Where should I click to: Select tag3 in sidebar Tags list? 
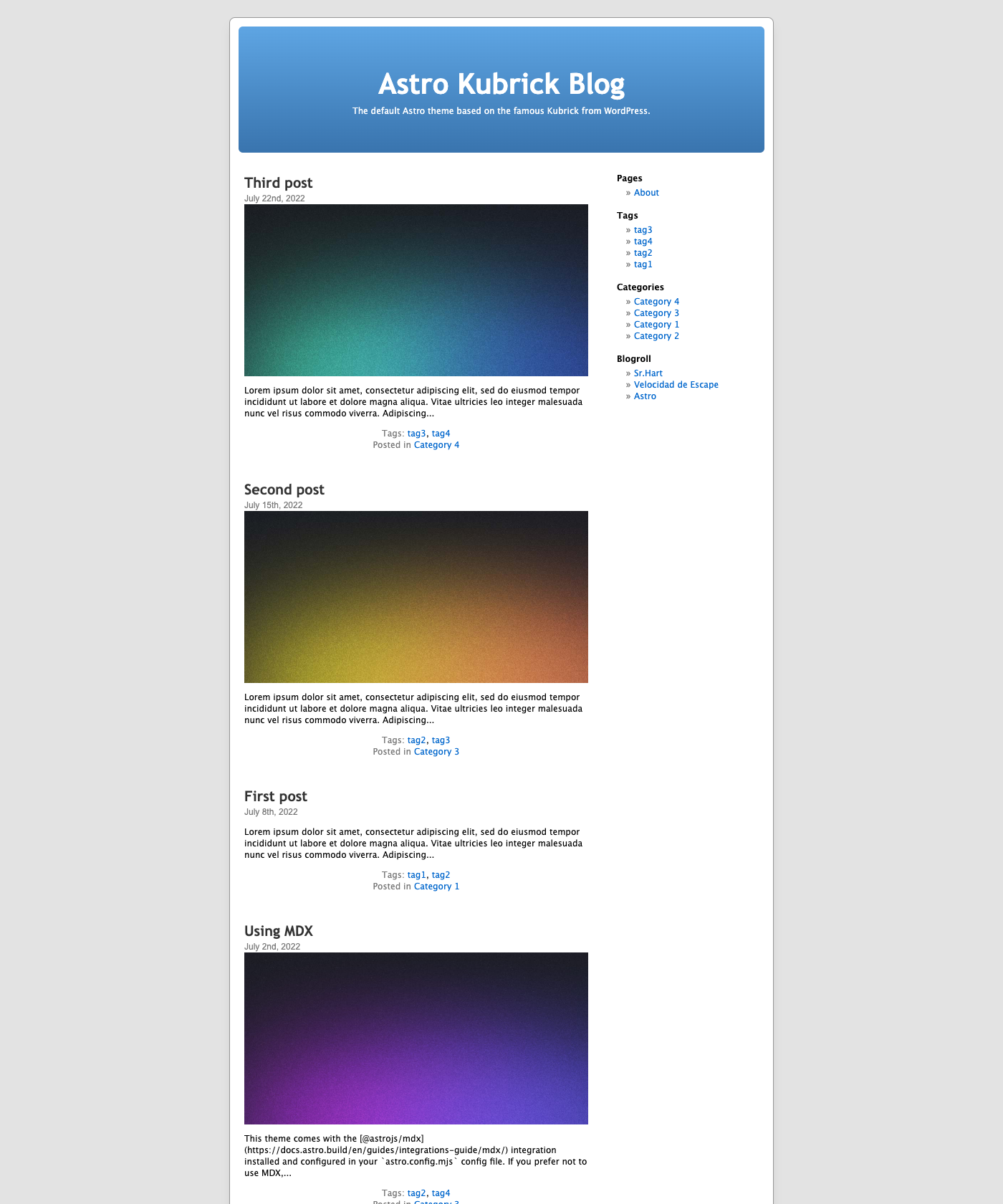point(643,230)
